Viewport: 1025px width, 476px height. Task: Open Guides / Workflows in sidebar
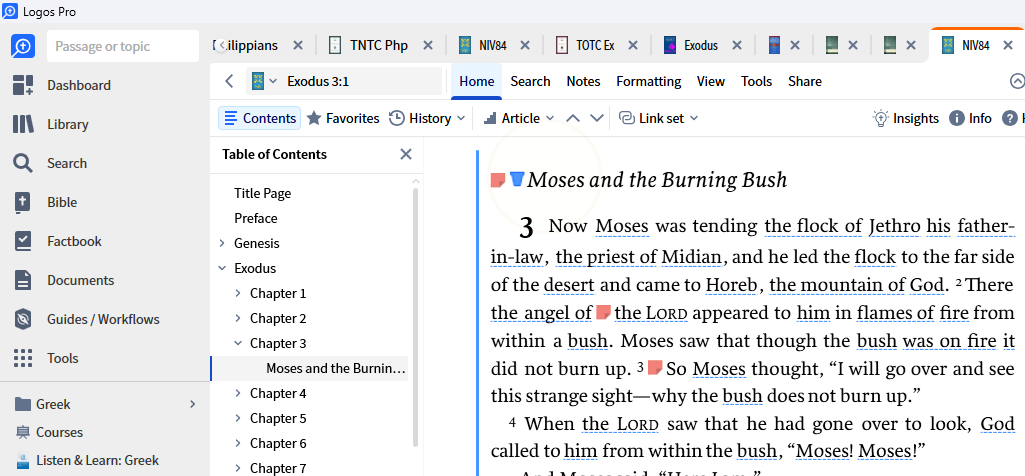[86, 319]
